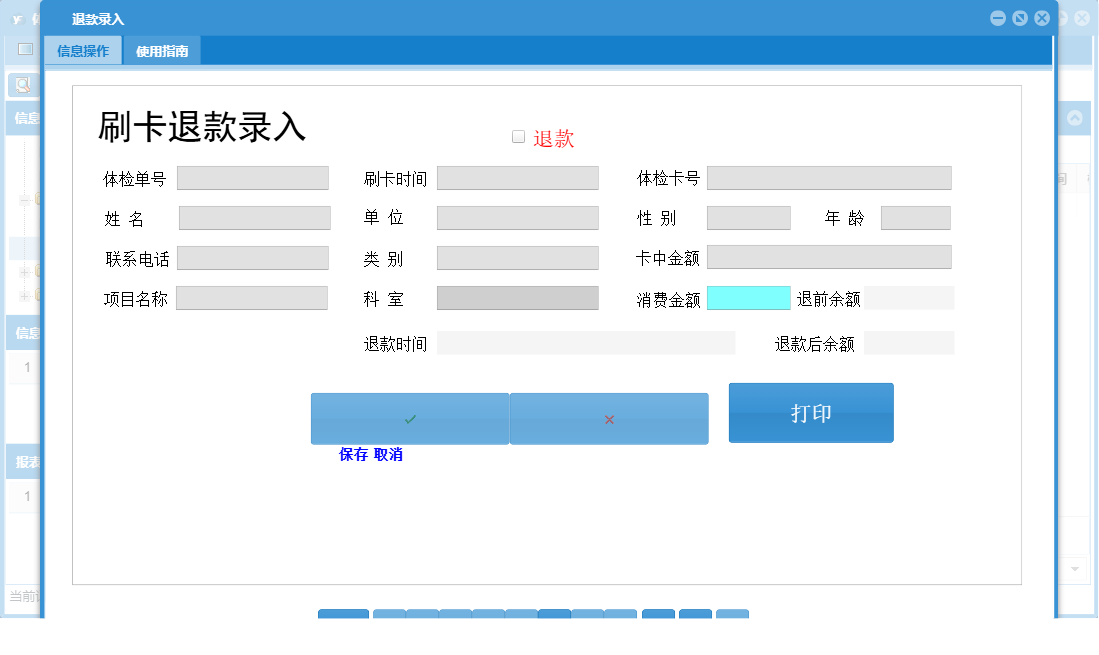Enable the 退款 checkbox
The width and height of the screenshot is (1099, 655).
point(517,136)
